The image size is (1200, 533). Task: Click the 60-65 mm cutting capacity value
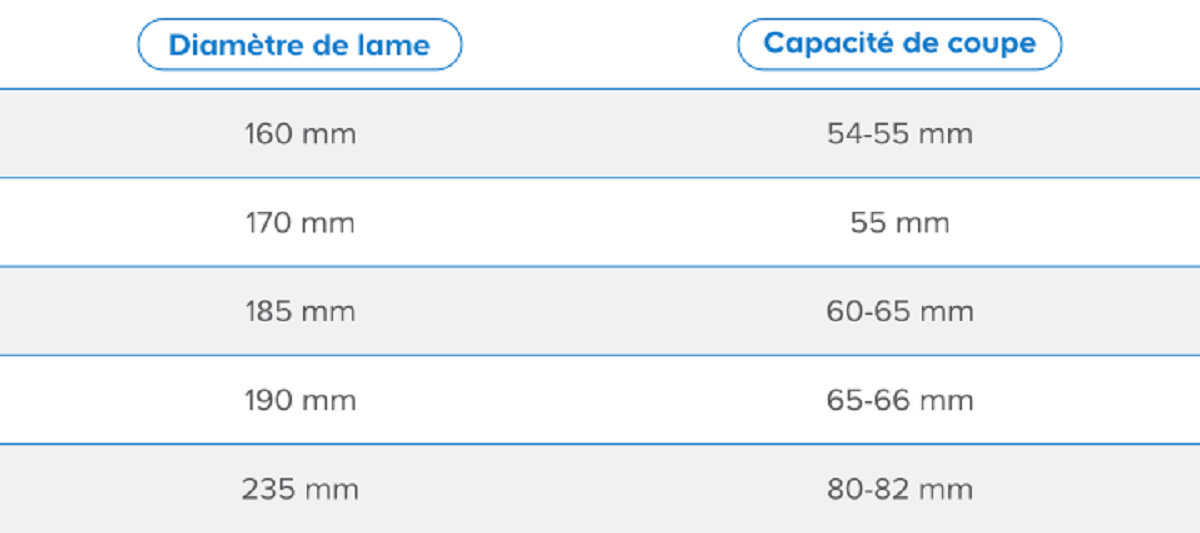[x=900, y=311]
